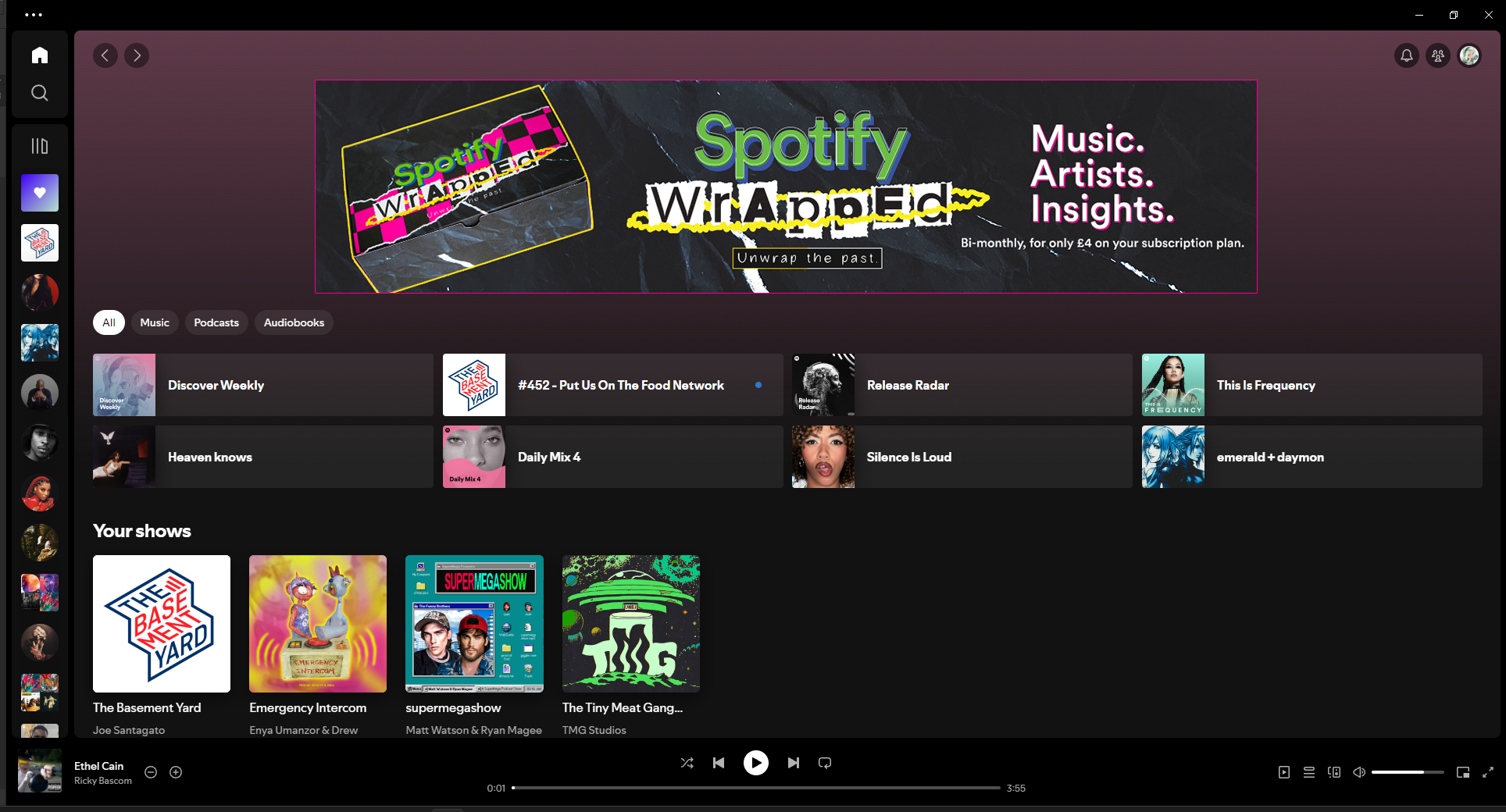1506x812 pixels.
Task: Select the Music filter chip
Action: pos(155,322)
